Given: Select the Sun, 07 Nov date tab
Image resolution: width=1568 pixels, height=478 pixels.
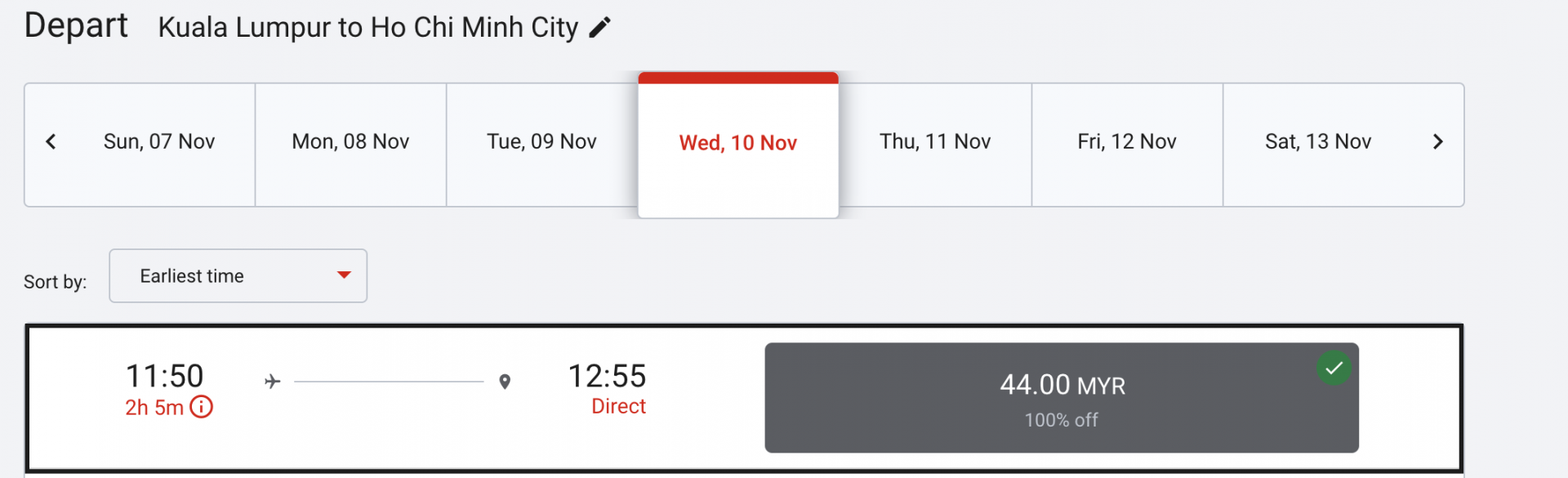Looking at the screenshot, I should (x=159, y=142).
